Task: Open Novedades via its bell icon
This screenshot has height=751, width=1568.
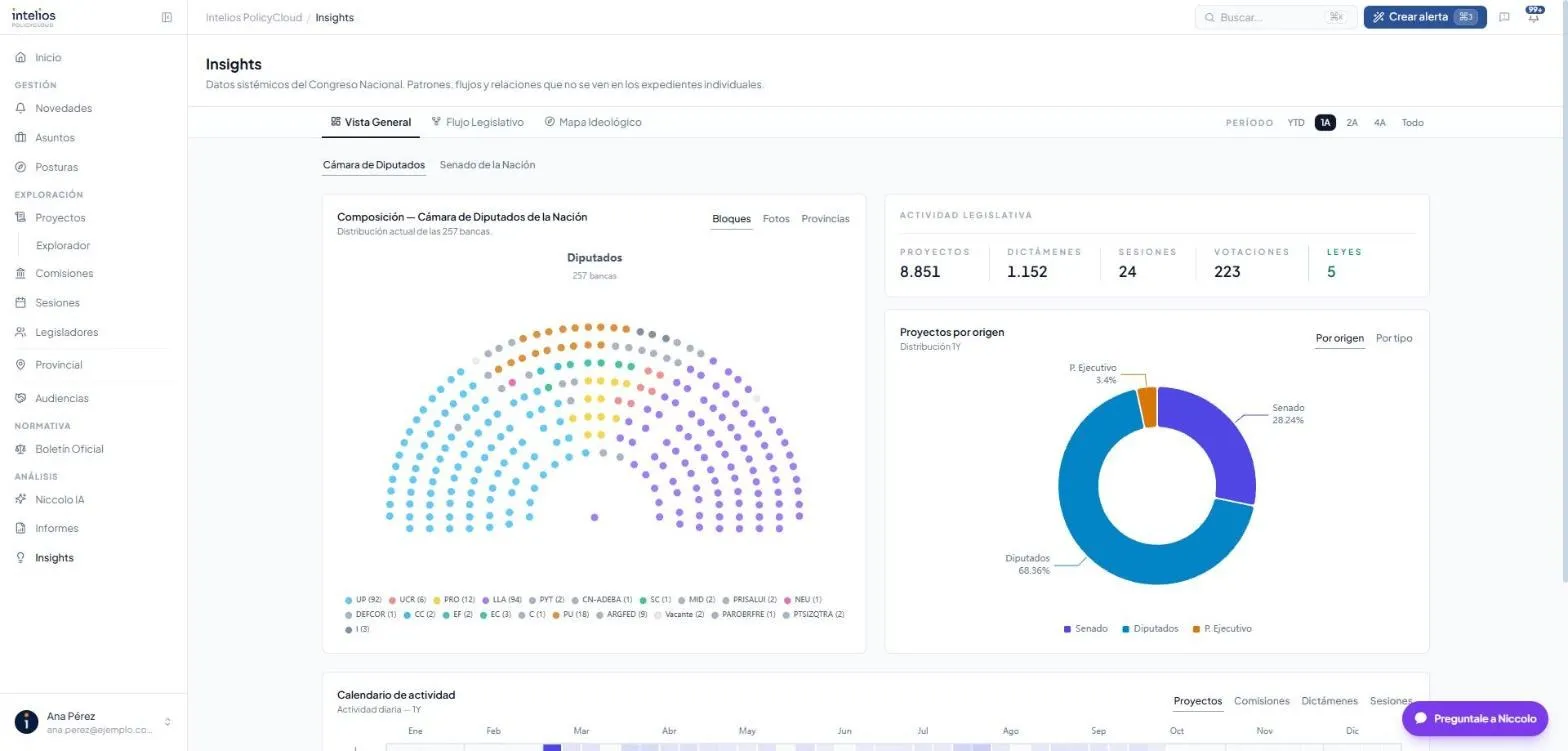Action: (21, 108)
